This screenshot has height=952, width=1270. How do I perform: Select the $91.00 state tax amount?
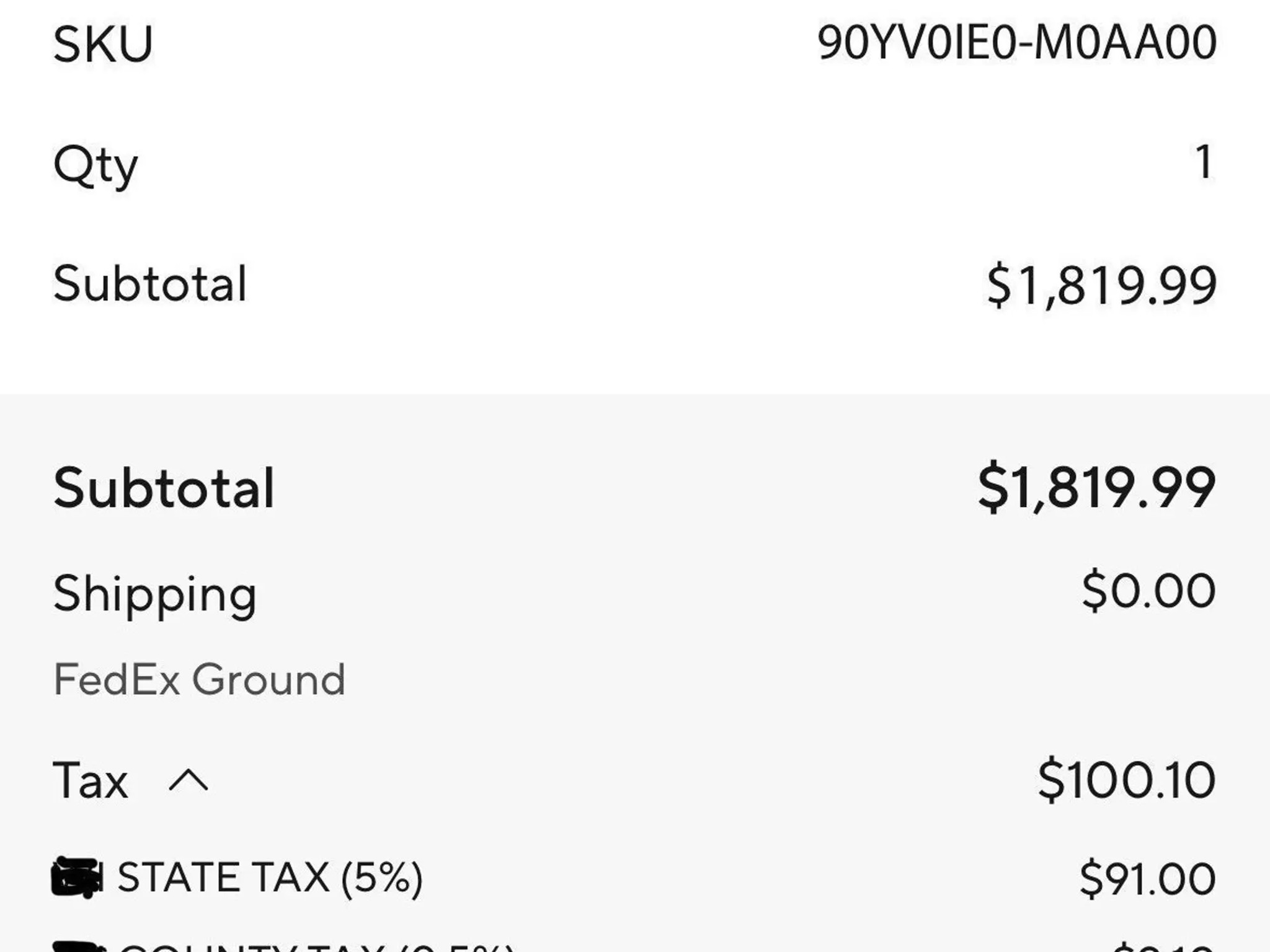(1147, 879)
